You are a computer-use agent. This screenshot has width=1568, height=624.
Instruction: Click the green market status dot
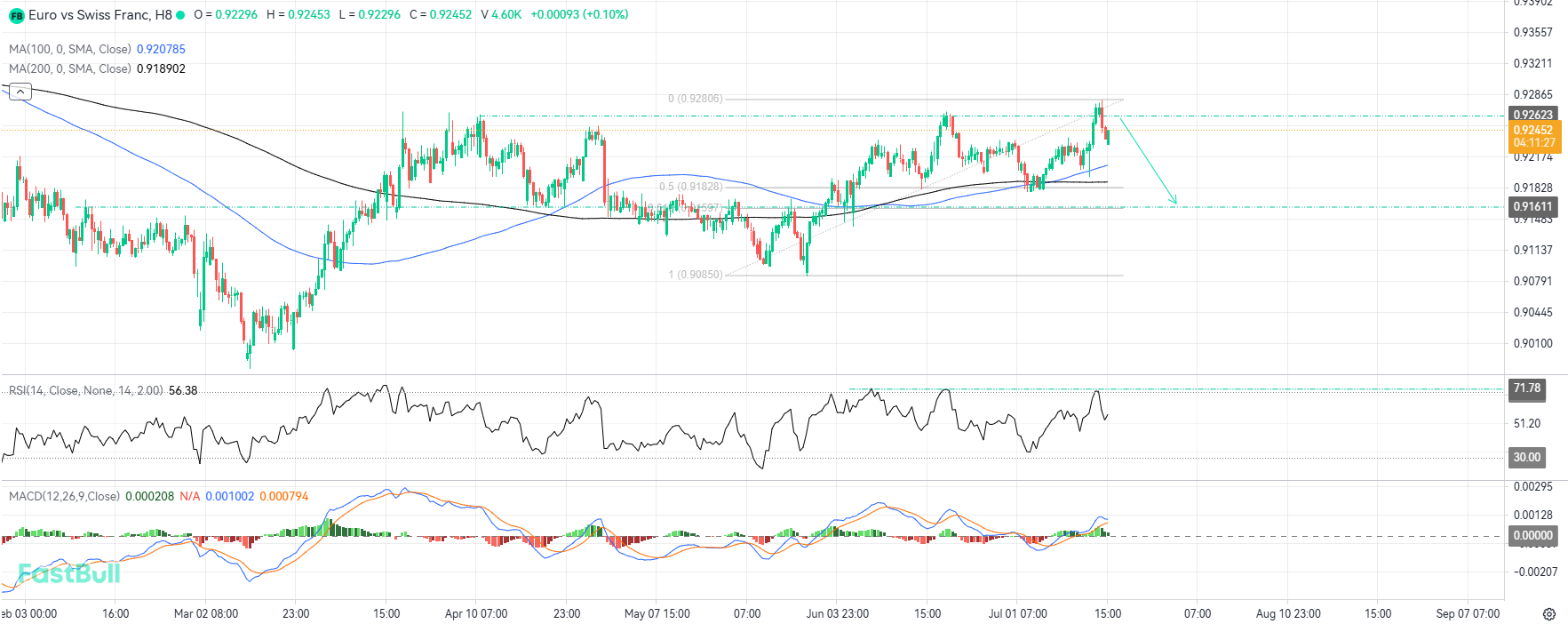point(180,15)
